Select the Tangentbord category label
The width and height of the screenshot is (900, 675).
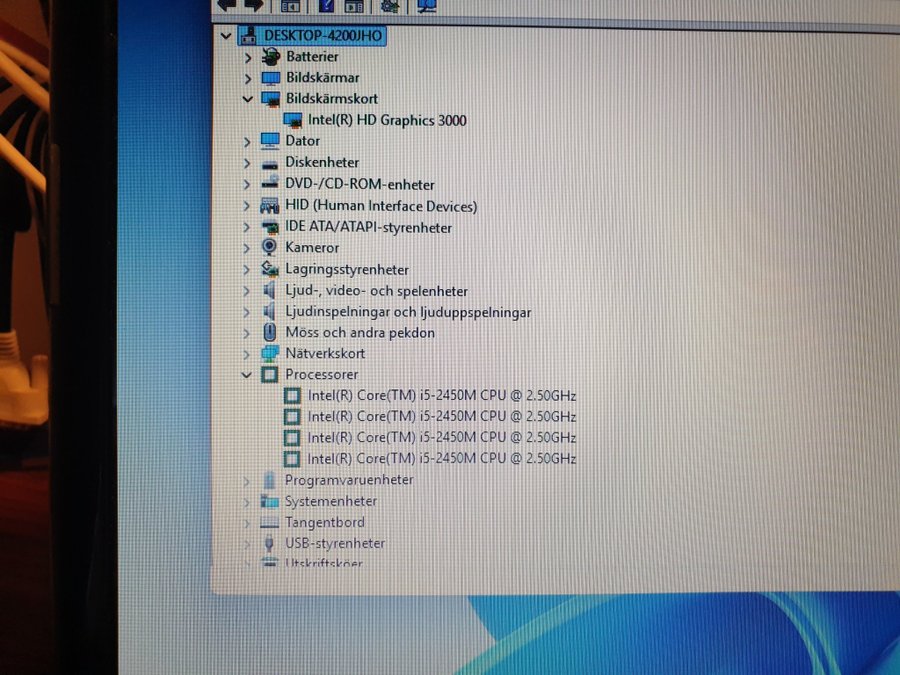coord(324,522)
